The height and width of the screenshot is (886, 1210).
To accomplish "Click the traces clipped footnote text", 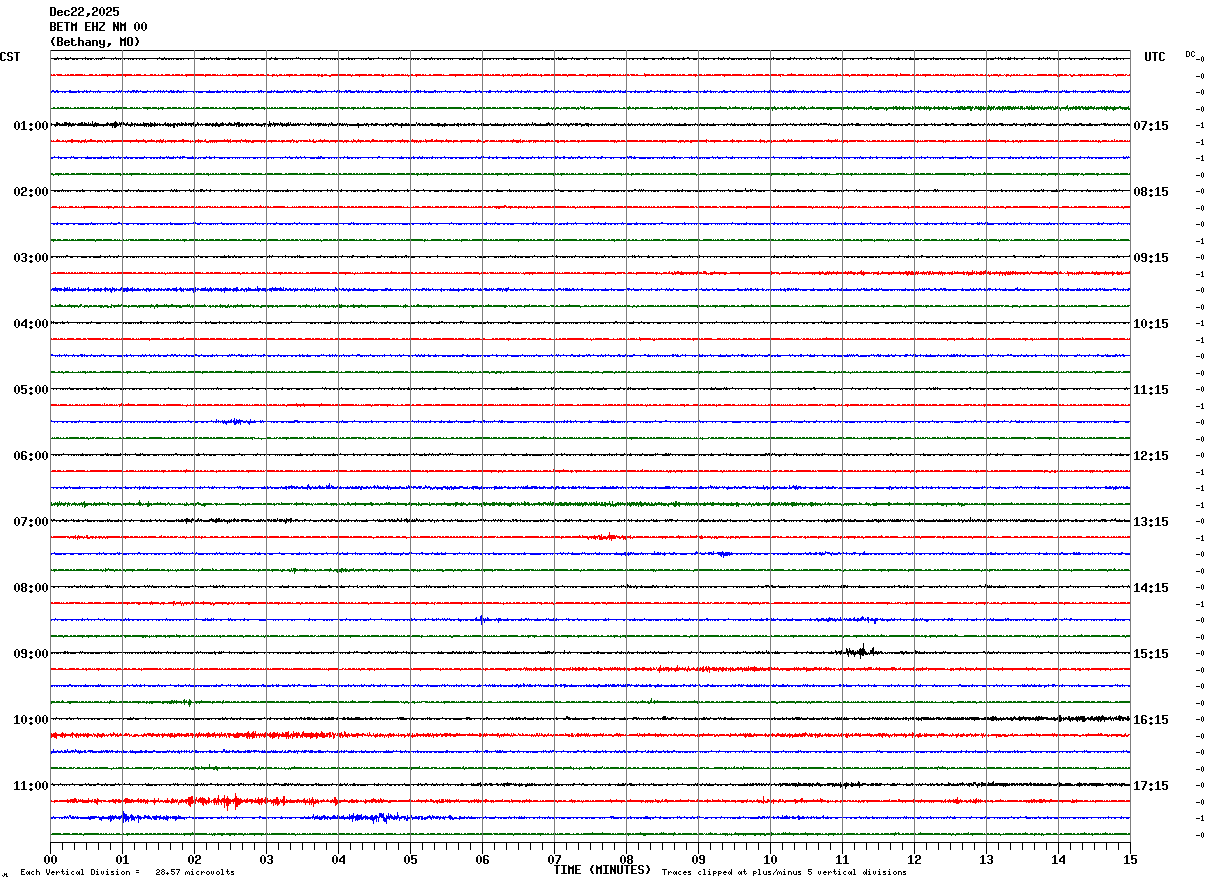I will tap(784, 873).
